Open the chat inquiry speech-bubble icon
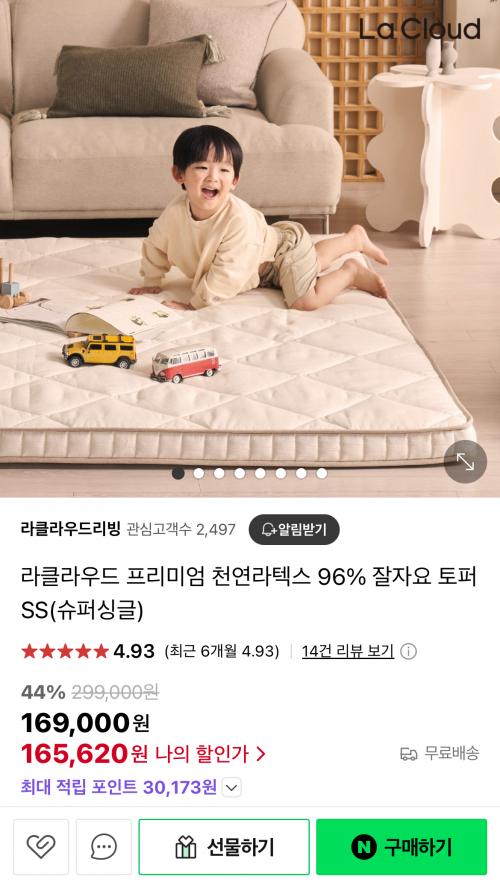 coord(104,847)
